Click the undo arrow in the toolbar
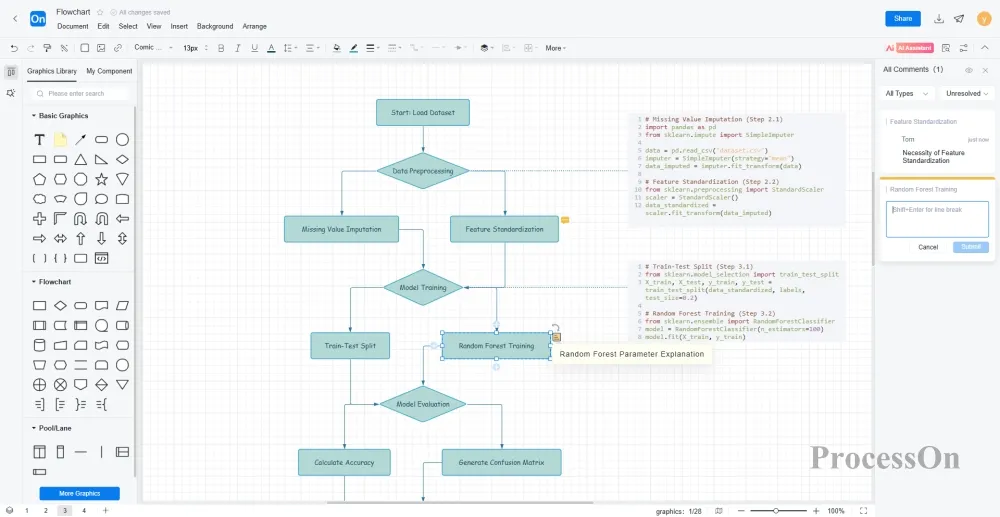Viewport: 1000px width, 517px height. point(14,47)
